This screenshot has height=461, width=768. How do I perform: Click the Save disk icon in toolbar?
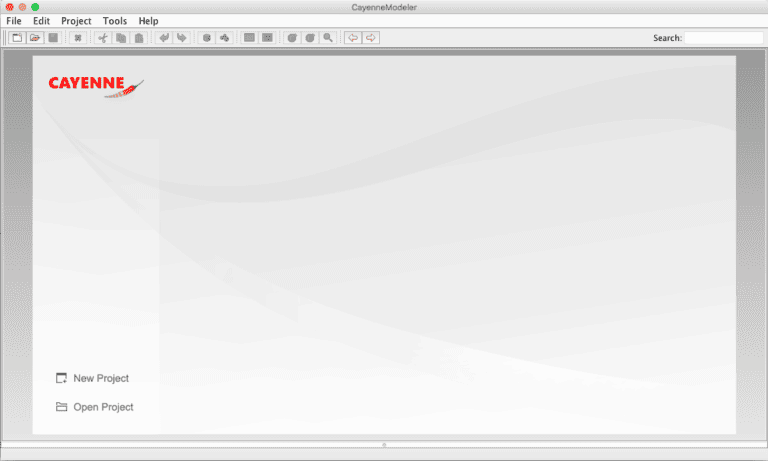click(x=54, y=38)
